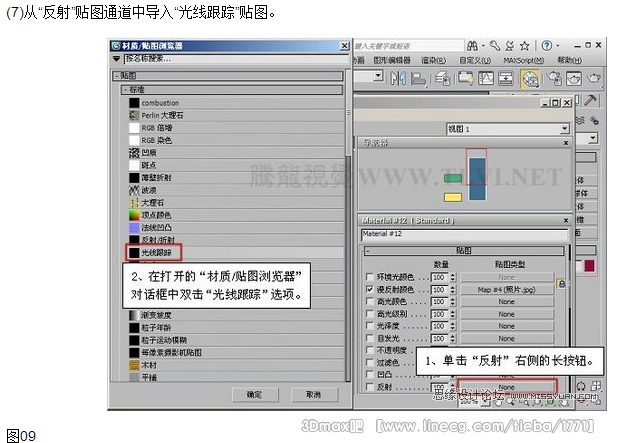623x443 pixels.
Task: Enable the 反射 map checkbox
Action: pyautogui.click(x=370, y=387)
